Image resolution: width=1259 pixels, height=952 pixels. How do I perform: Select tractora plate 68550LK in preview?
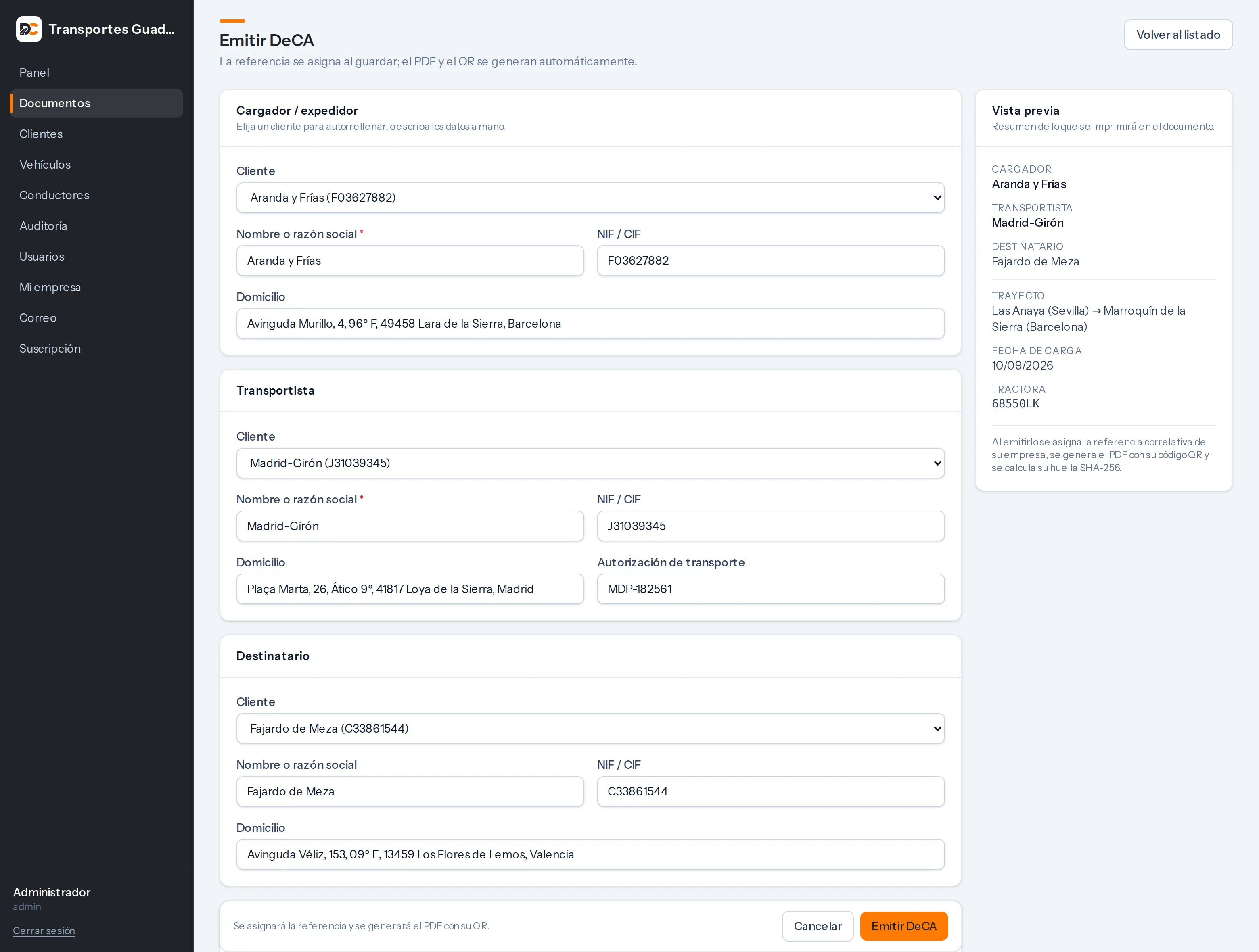tap(1015, 403)
